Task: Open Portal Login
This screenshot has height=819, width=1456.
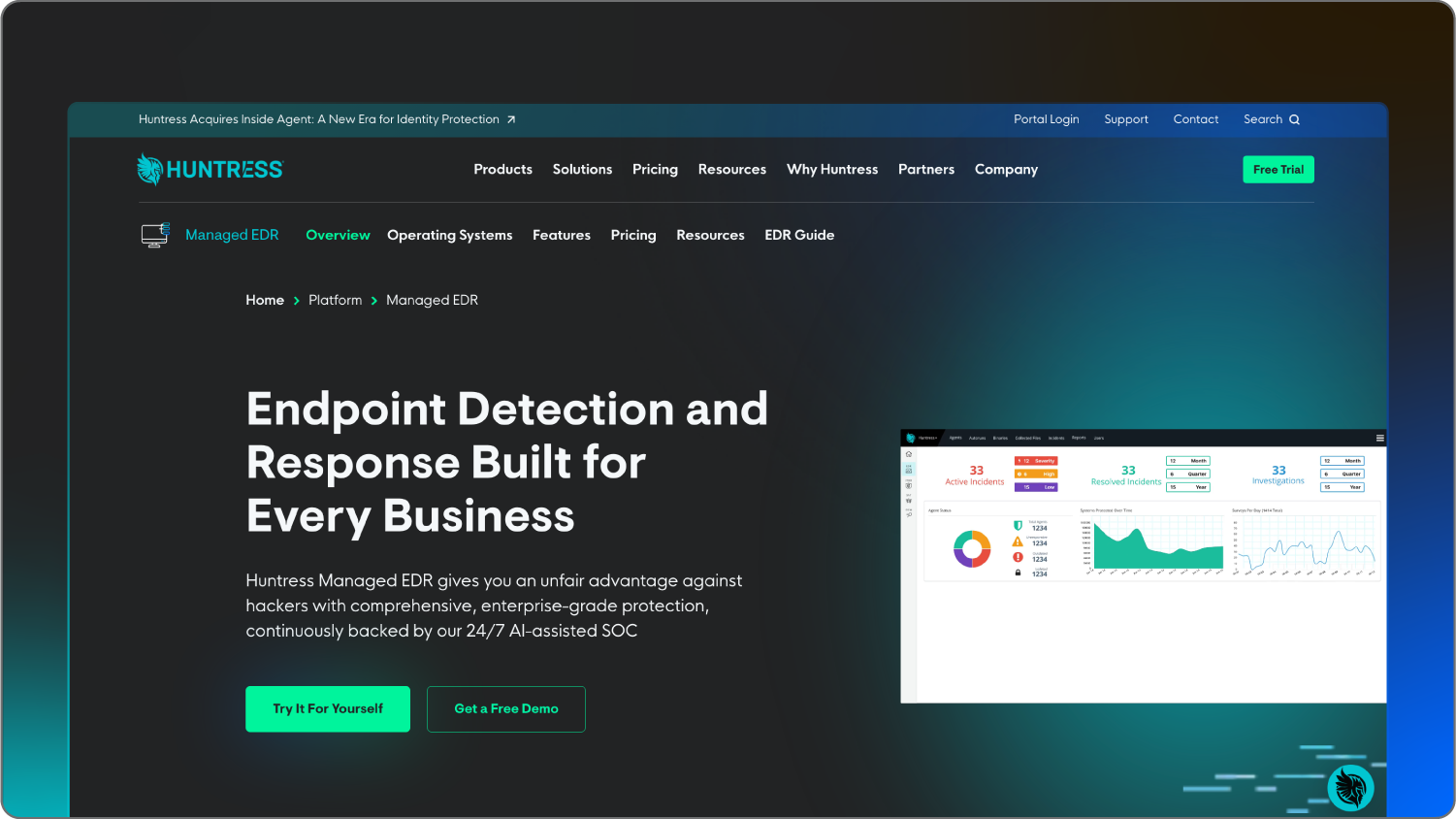Action: (x=1047, y=119)
